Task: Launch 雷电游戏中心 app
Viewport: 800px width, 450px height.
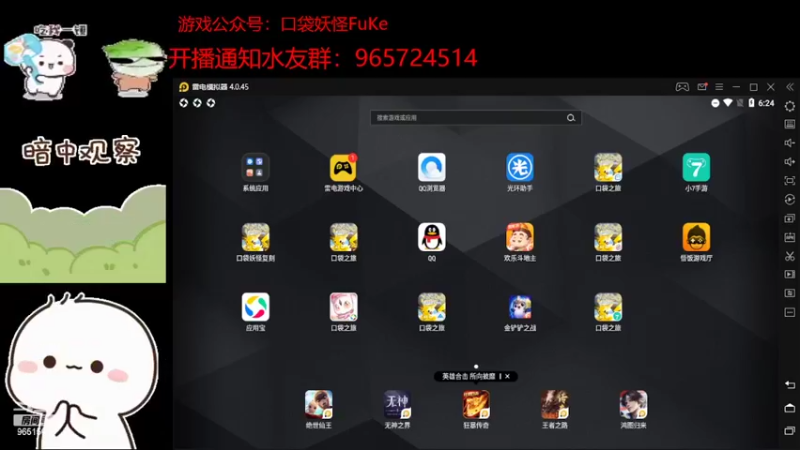Action: click(343, 167)
